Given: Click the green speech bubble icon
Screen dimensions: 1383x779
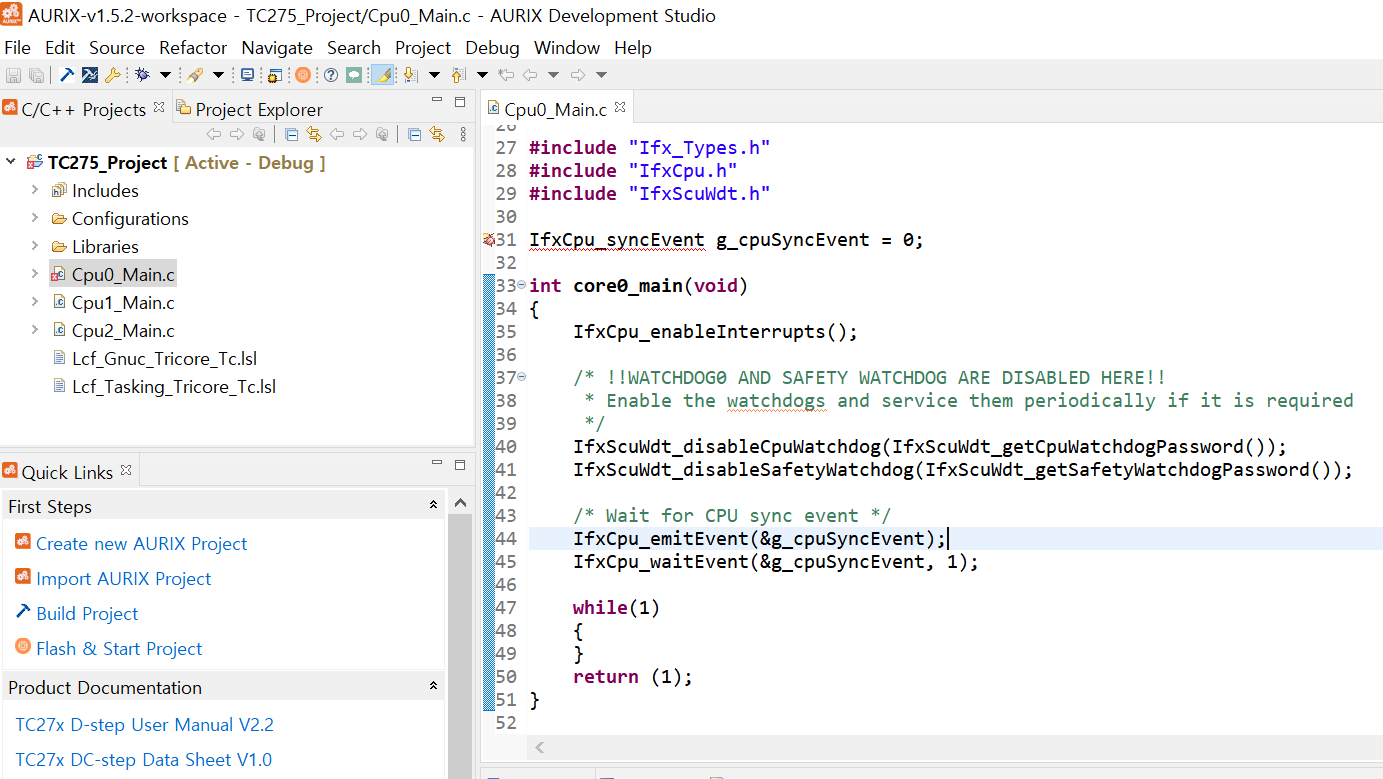Looking at the screenshot, I should 354,75.
